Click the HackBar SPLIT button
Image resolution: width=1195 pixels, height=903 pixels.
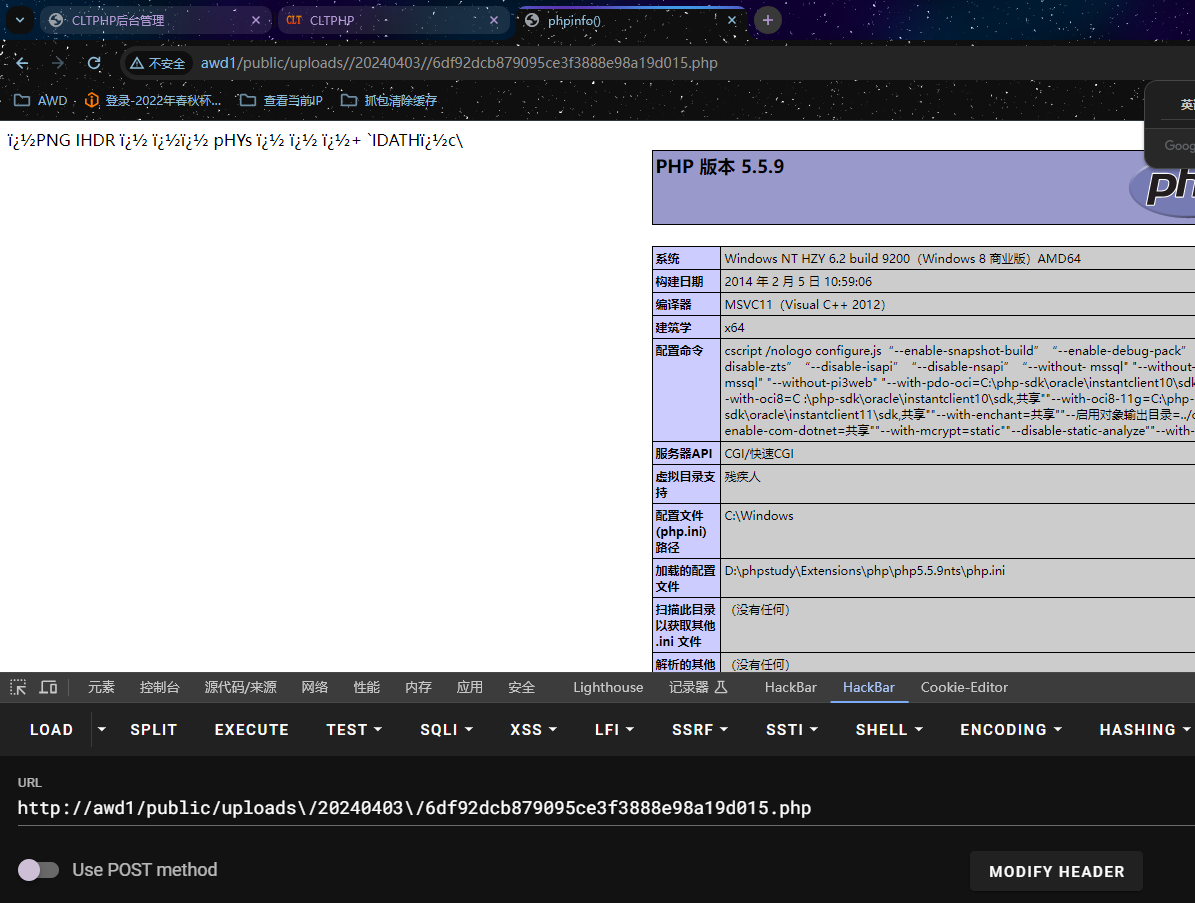pyautogui.click(x=153, y=730)
